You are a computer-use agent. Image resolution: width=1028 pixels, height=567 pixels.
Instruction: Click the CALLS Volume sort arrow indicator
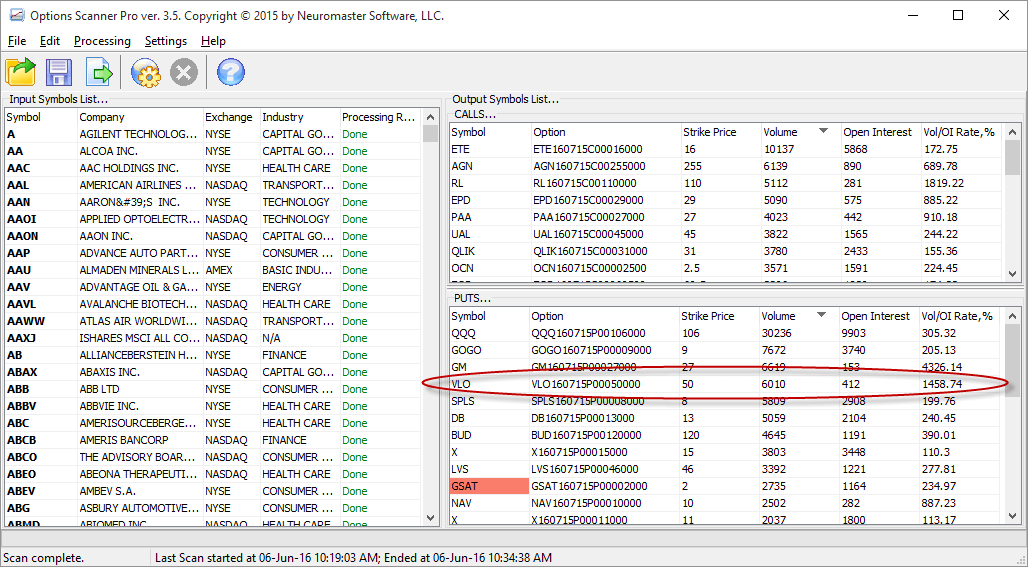pyautogui.click(x=823, y=131)
